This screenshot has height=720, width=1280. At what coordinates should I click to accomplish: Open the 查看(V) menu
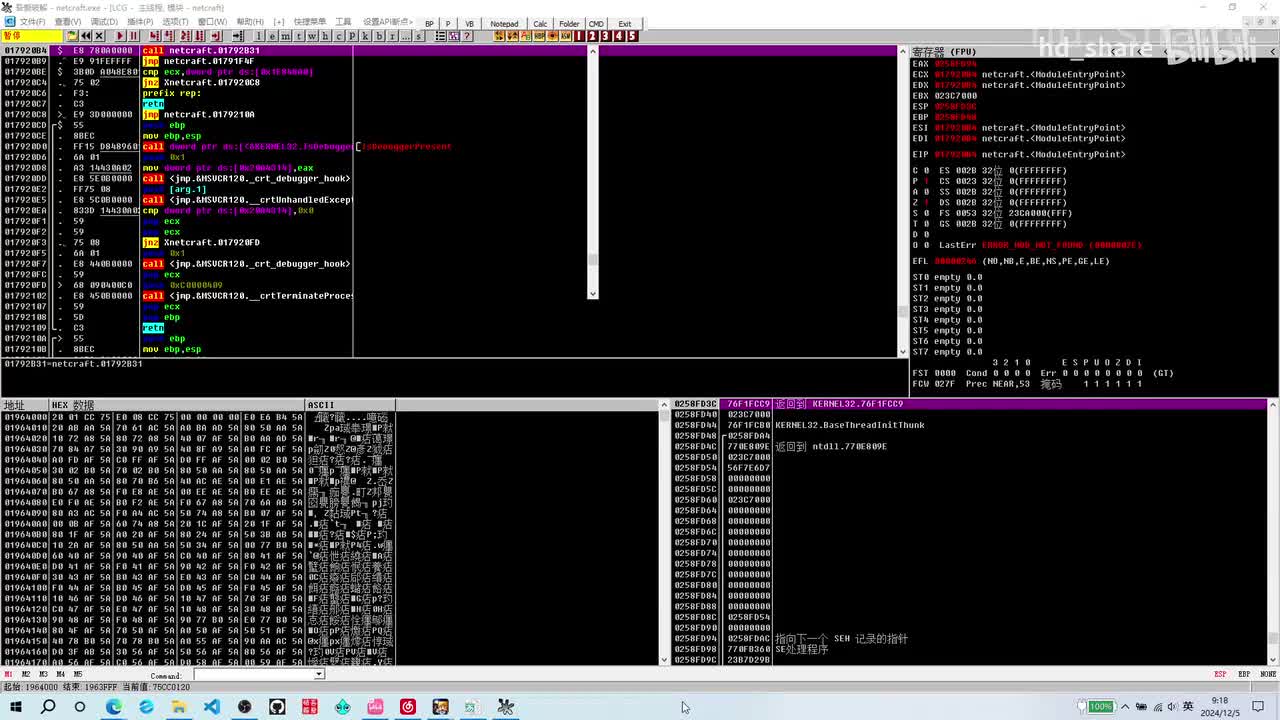tap(68, 22)
